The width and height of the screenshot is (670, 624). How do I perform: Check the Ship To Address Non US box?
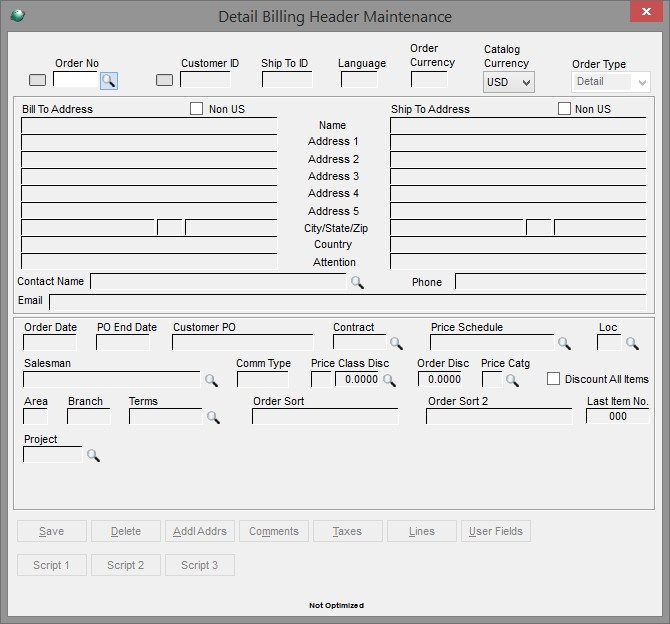point(564,109)
